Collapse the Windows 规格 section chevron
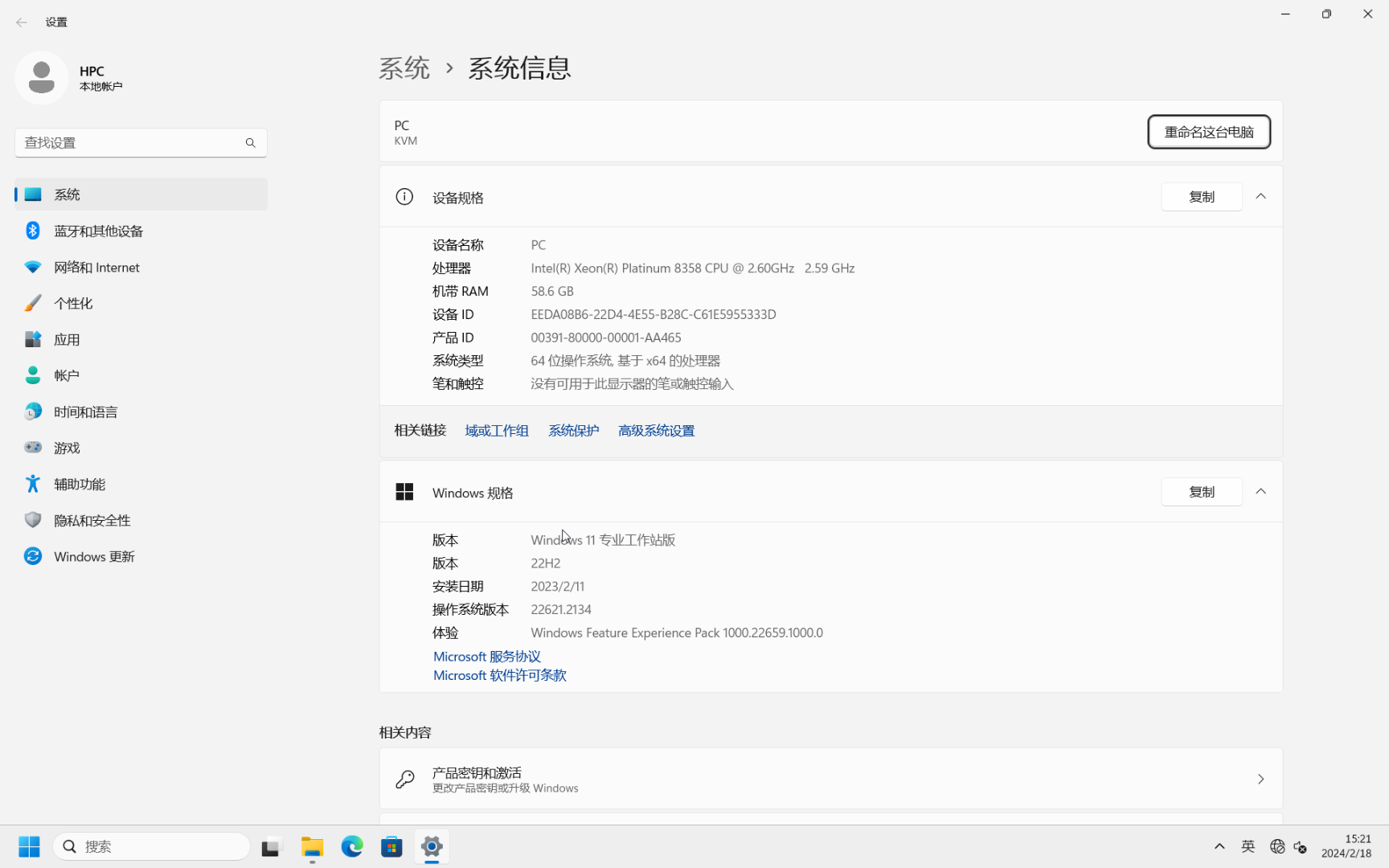Screen dimensions: 1389x868 point(1261,492)
